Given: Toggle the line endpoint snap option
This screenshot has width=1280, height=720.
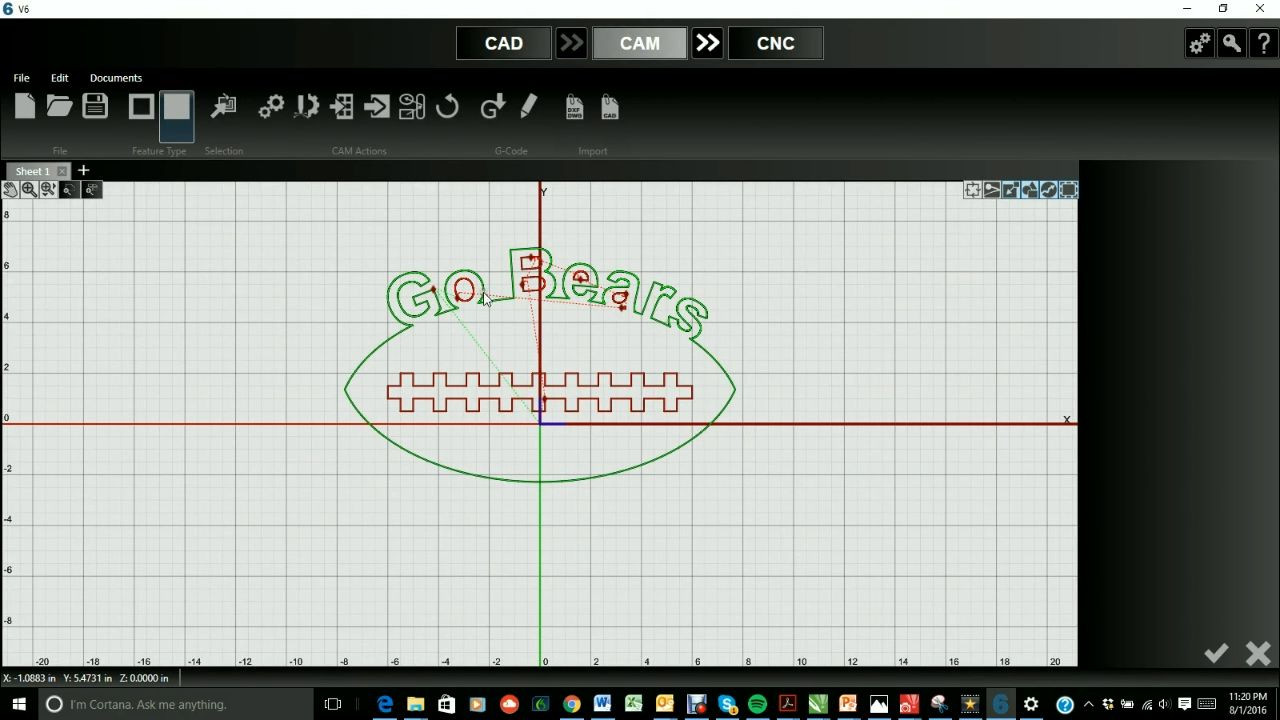Looking at the screenshot, I should 992,190.
